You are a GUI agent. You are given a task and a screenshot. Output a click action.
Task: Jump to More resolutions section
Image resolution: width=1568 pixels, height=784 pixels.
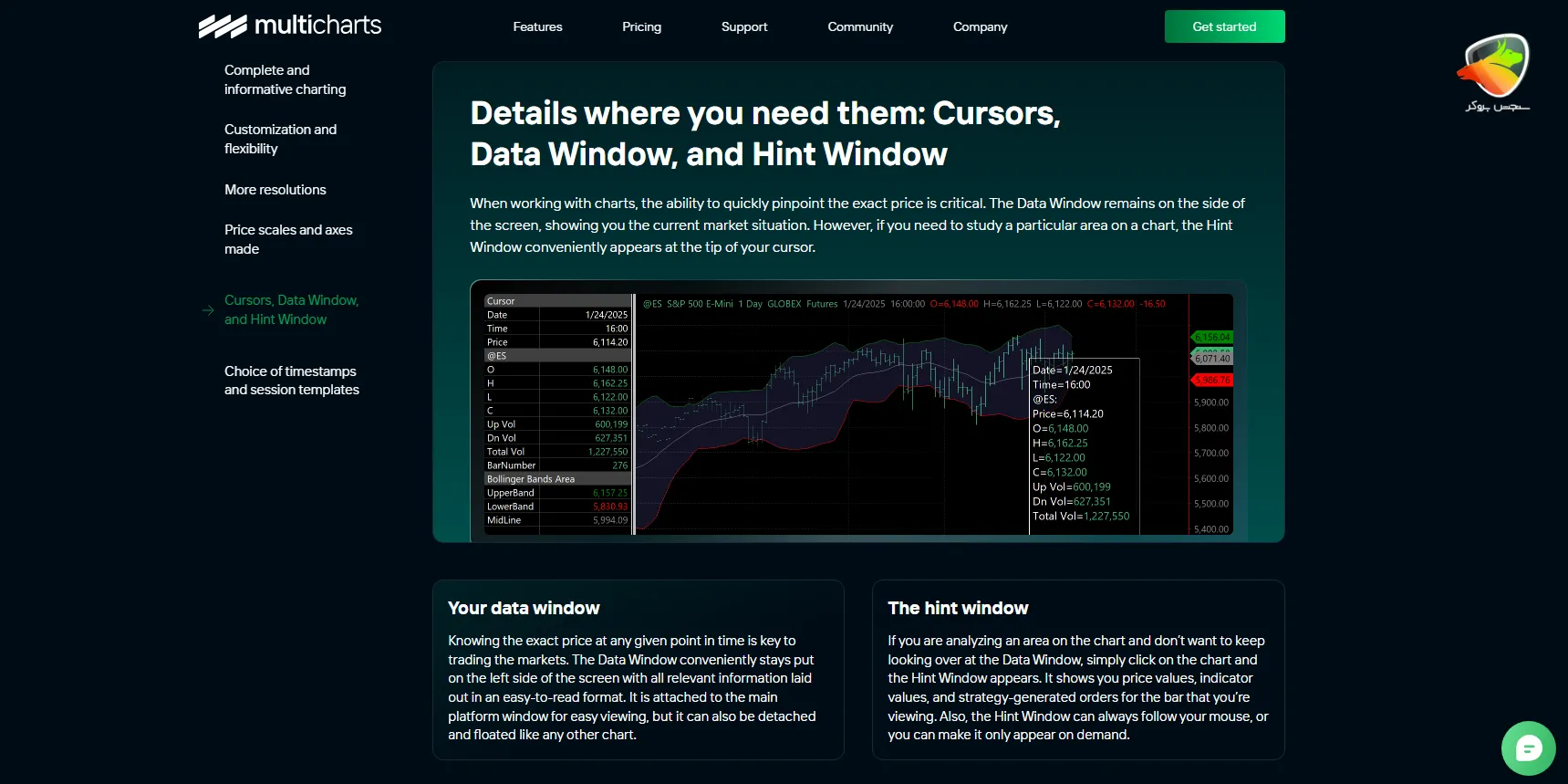click(x=275, y=190)
